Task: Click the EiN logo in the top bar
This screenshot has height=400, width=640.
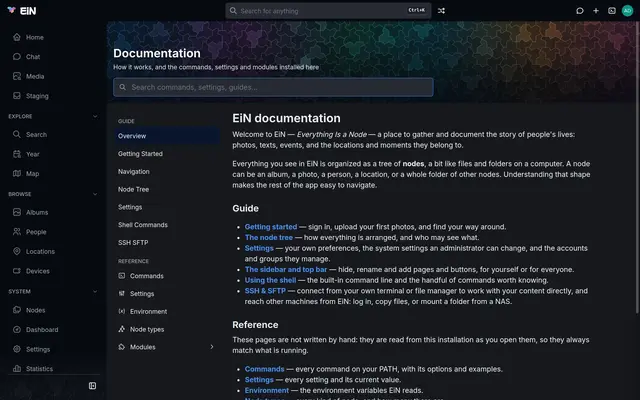Action: click(22, 11)
